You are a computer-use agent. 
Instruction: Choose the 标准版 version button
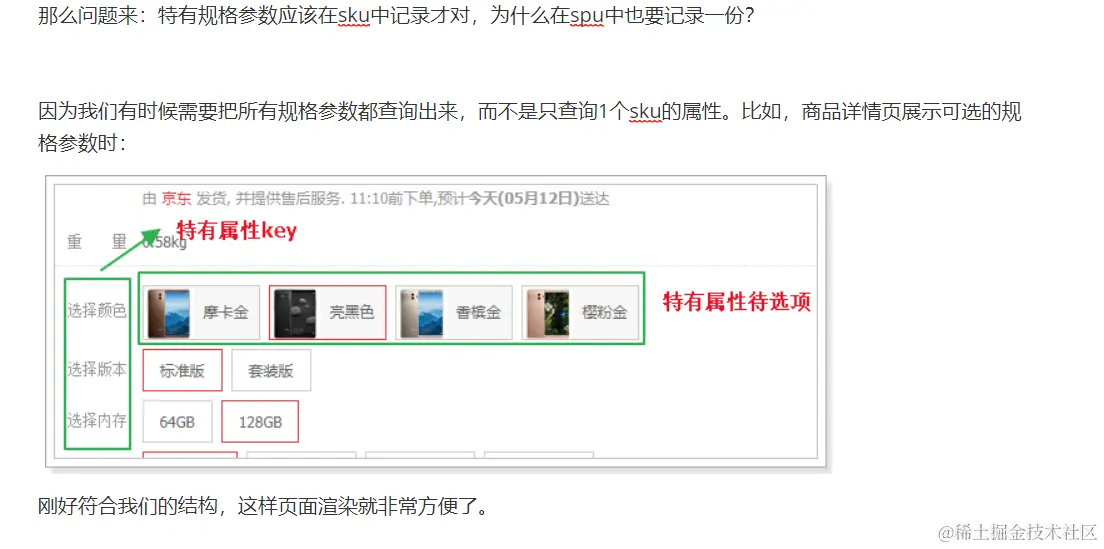click(x=182, y=370)
